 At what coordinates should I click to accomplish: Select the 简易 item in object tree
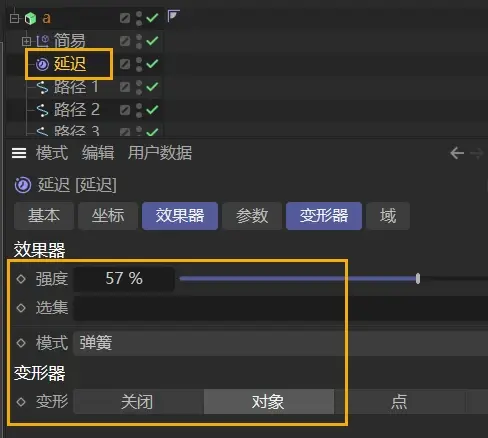click(x=70, y=41)
